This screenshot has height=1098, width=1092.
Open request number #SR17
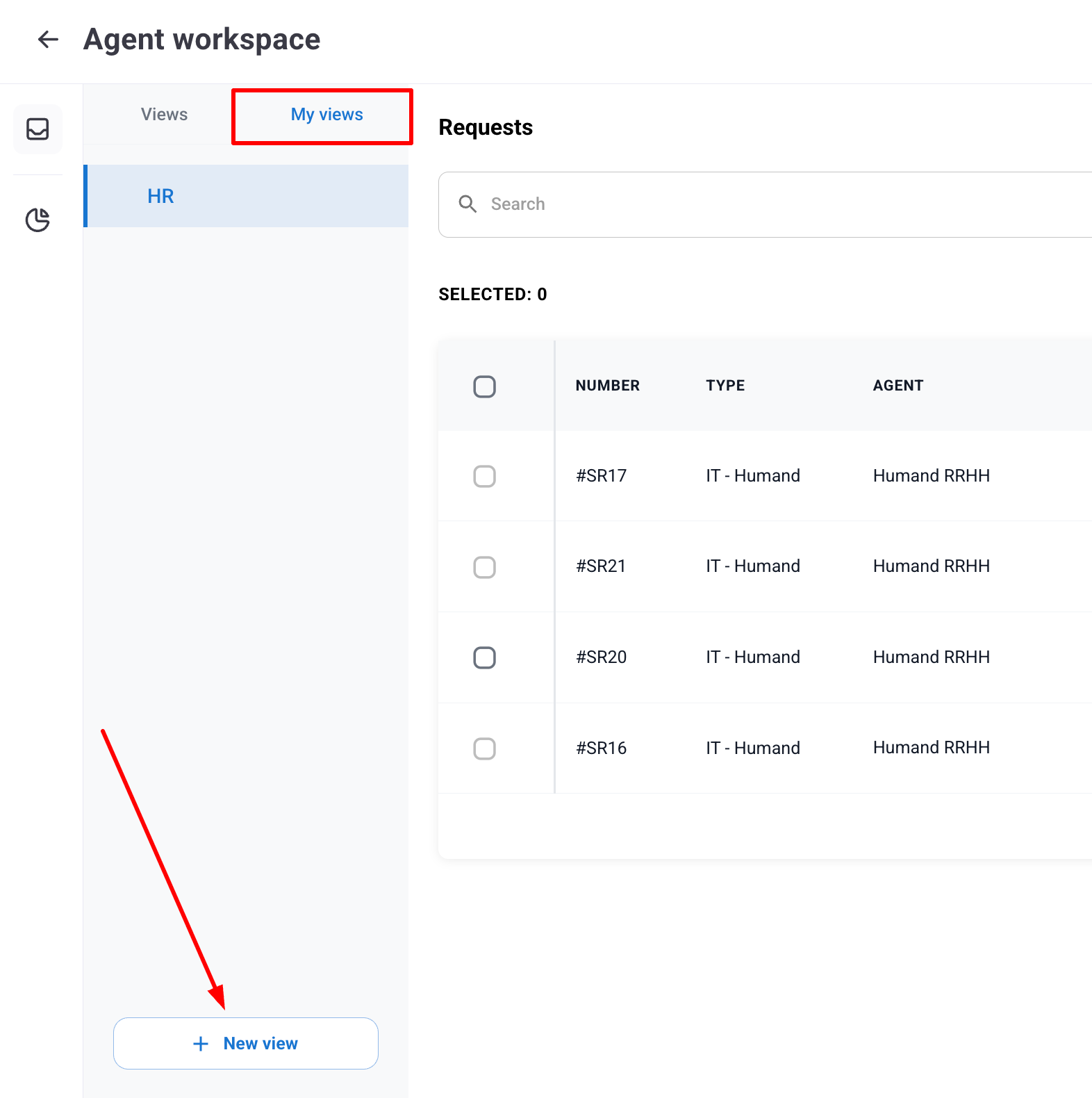(601, 476)
